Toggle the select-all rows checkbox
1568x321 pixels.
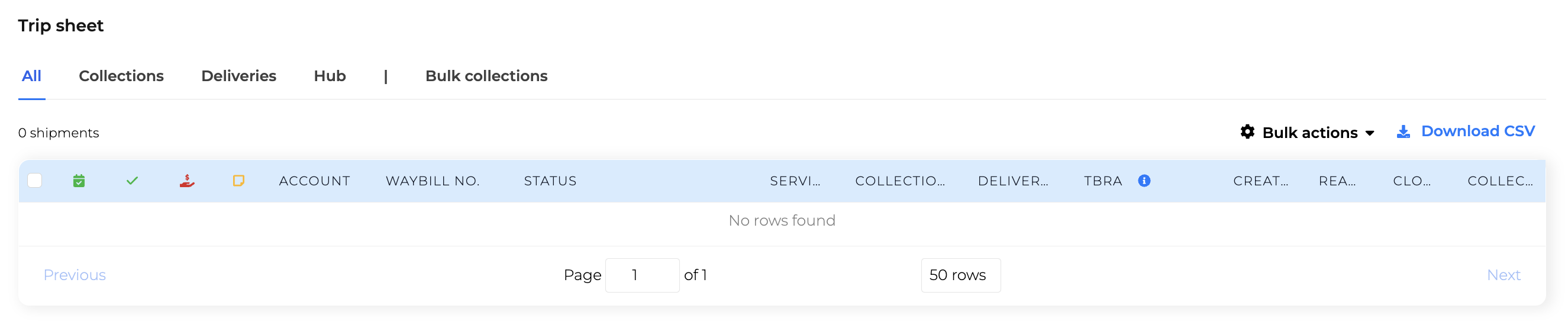(x=35, y=181)
